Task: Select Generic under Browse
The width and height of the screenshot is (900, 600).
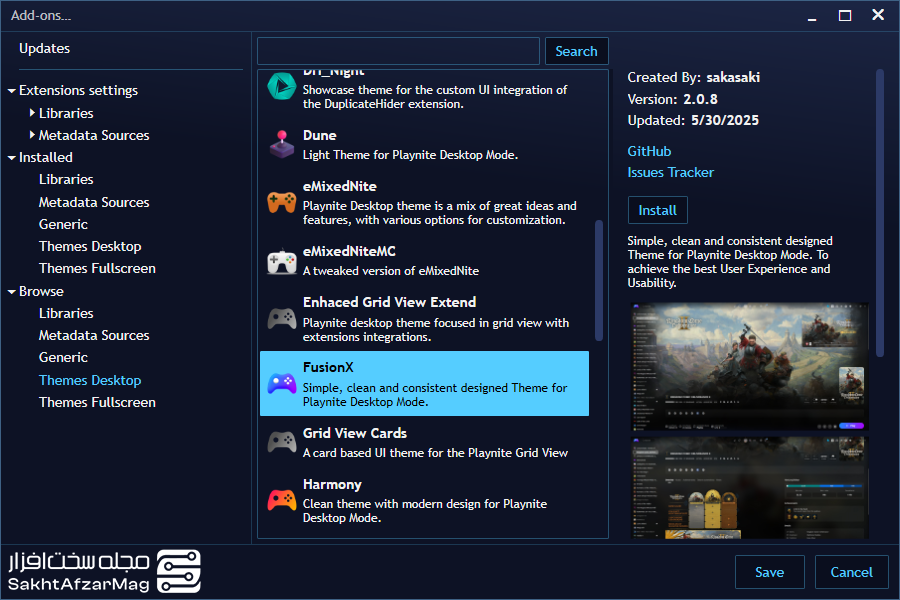Action: (63, 358)
